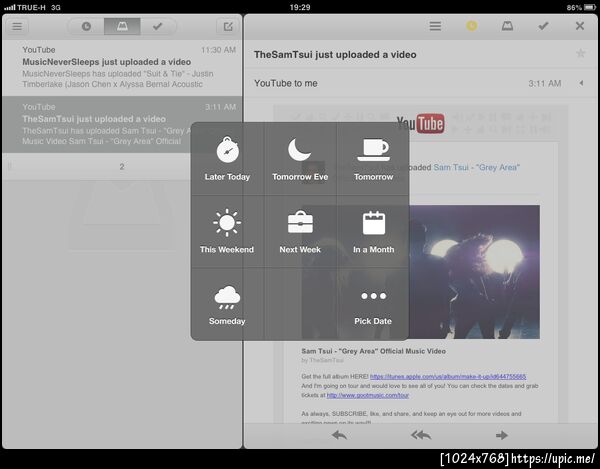
Task: Tap the Reply All double-arrow button
Action: (421, 435)
